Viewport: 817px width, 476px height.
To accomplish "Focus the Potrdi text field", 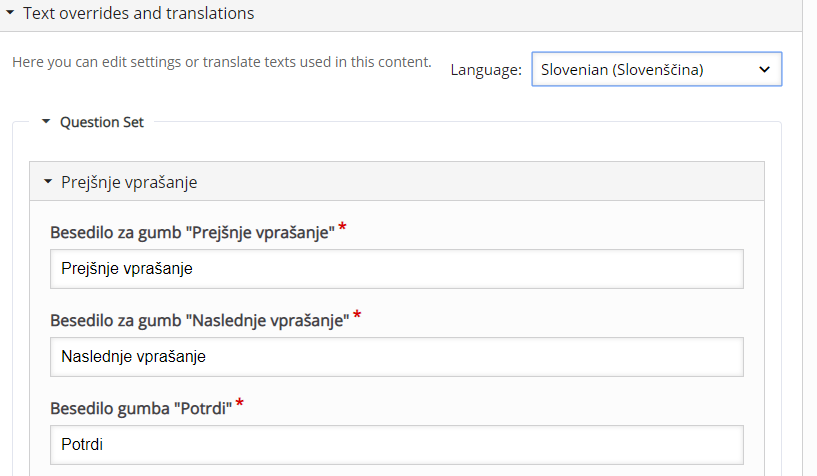I will [x=397, y=445].
